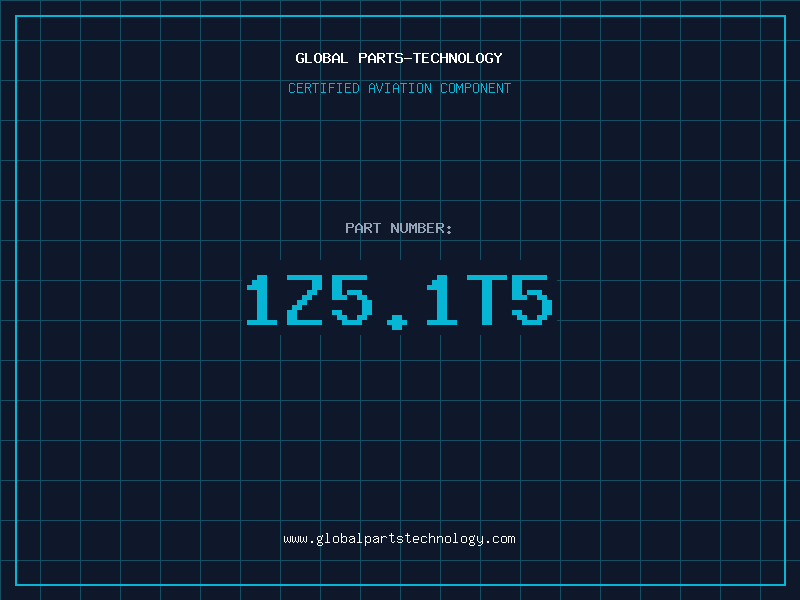Click the PART NUMBER: label
Viewport: 800px width, 600px height.
(398, 228)
